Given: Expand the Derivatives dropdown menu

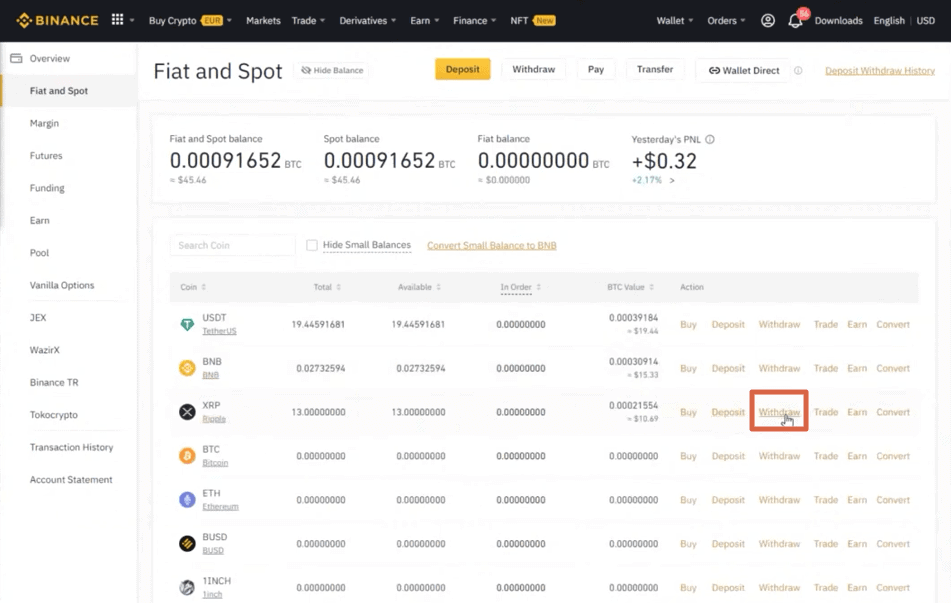Looking at the screenshot, I should (368, 21).
